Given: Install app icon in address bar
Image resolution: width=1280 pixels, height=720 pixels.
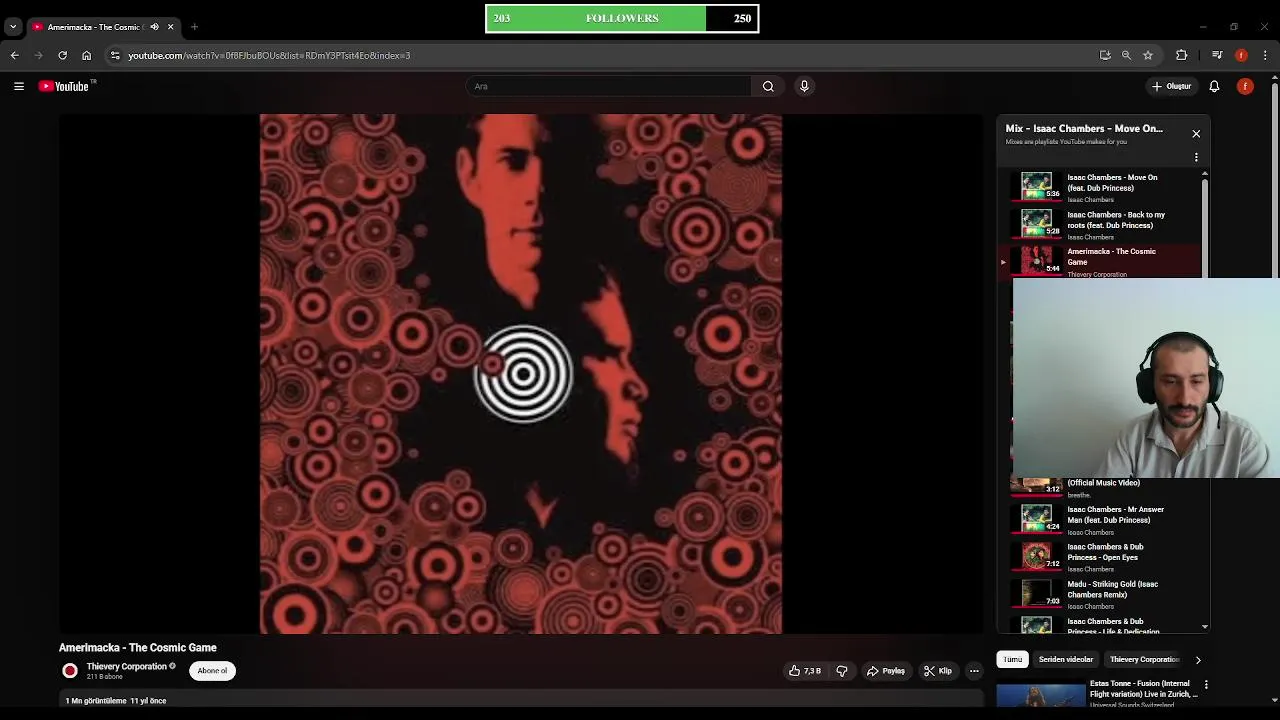Looking at the screenshot, I should 1105,55.
